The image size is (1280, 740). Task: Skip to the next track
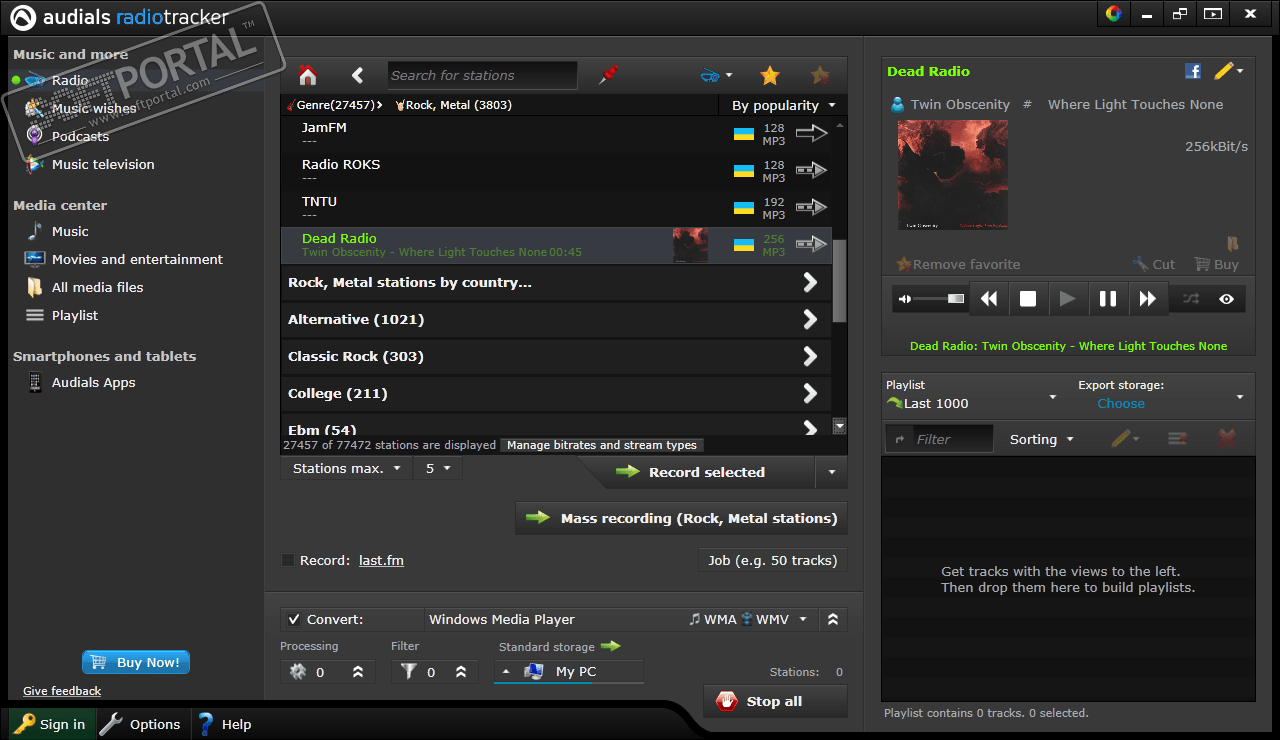coord(1148,299)
